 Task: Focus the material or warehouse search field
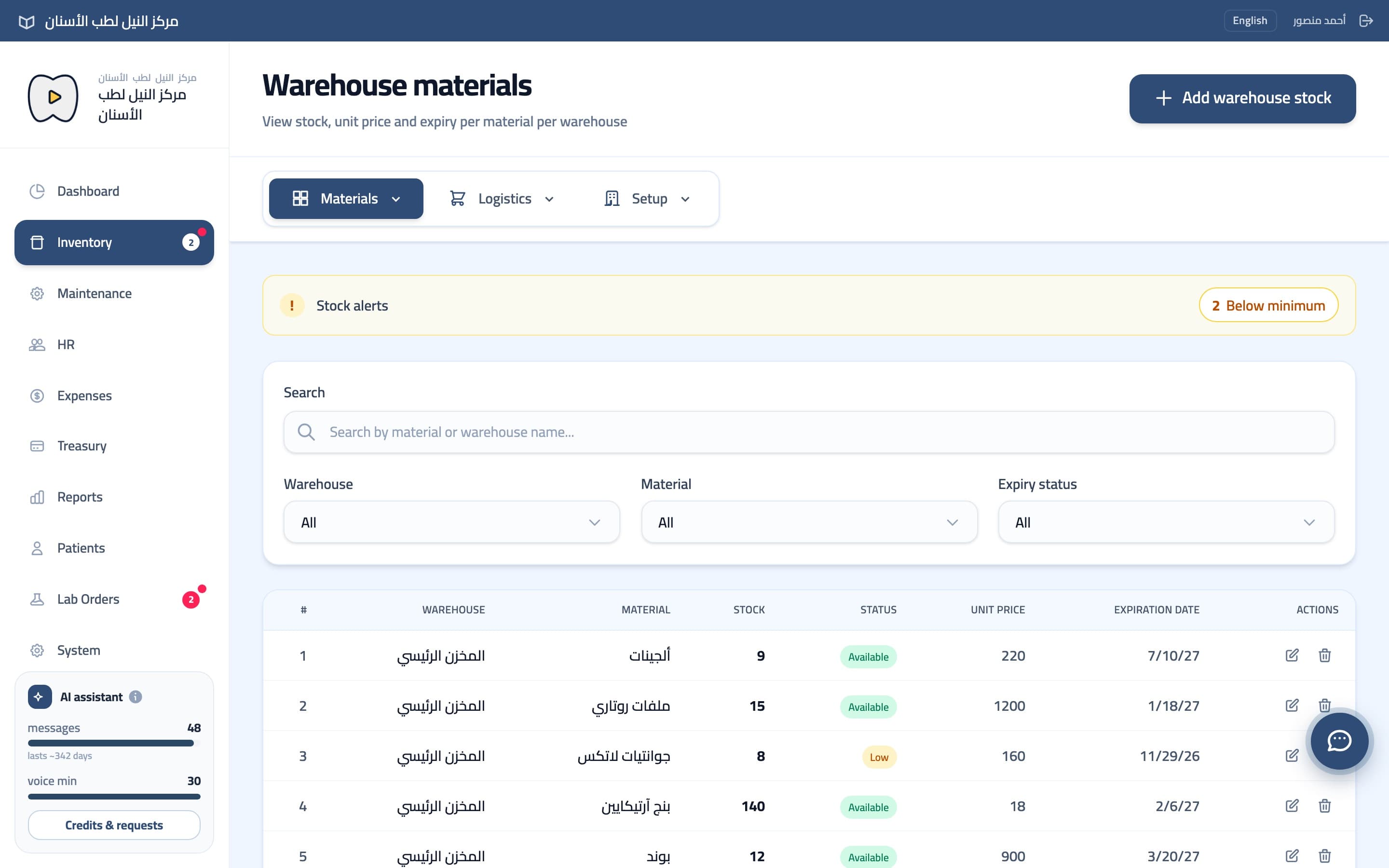(809, 432)
